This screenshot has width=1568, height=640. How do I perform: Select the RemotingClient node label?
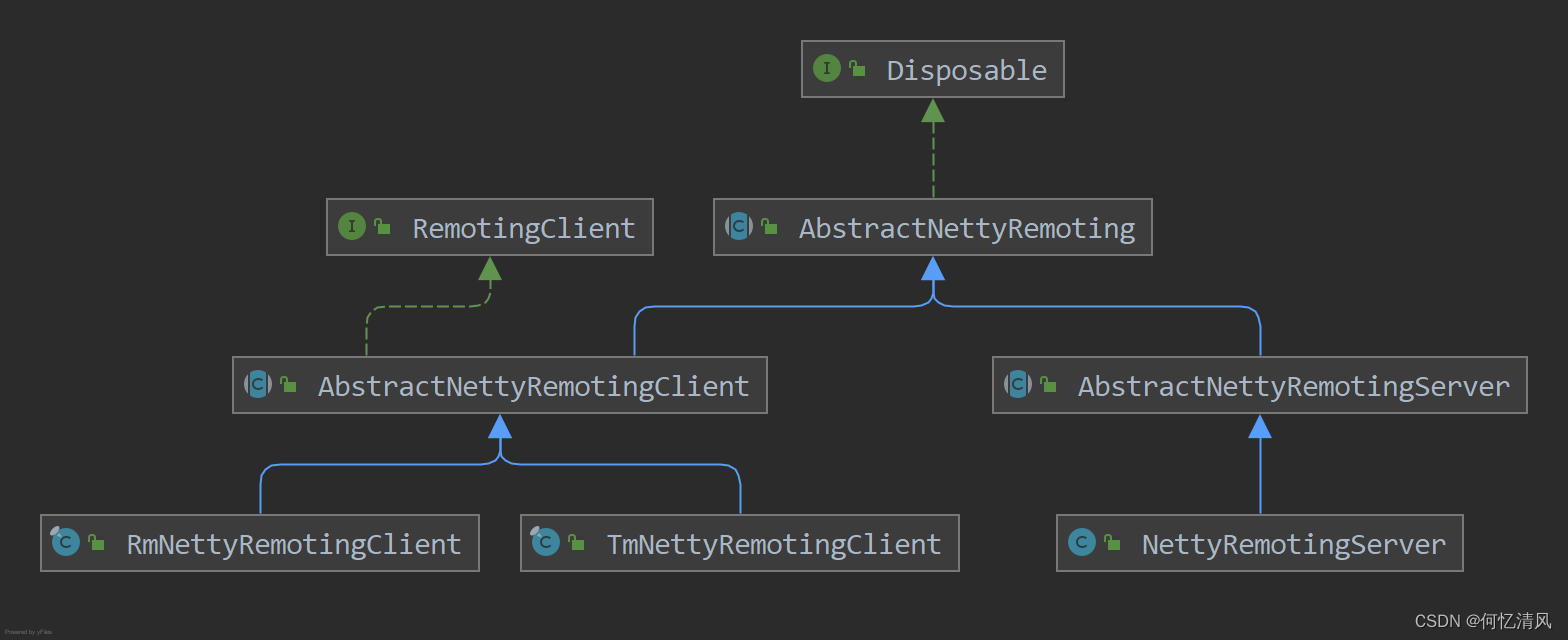pyautogui.click(x=524, y=228)
